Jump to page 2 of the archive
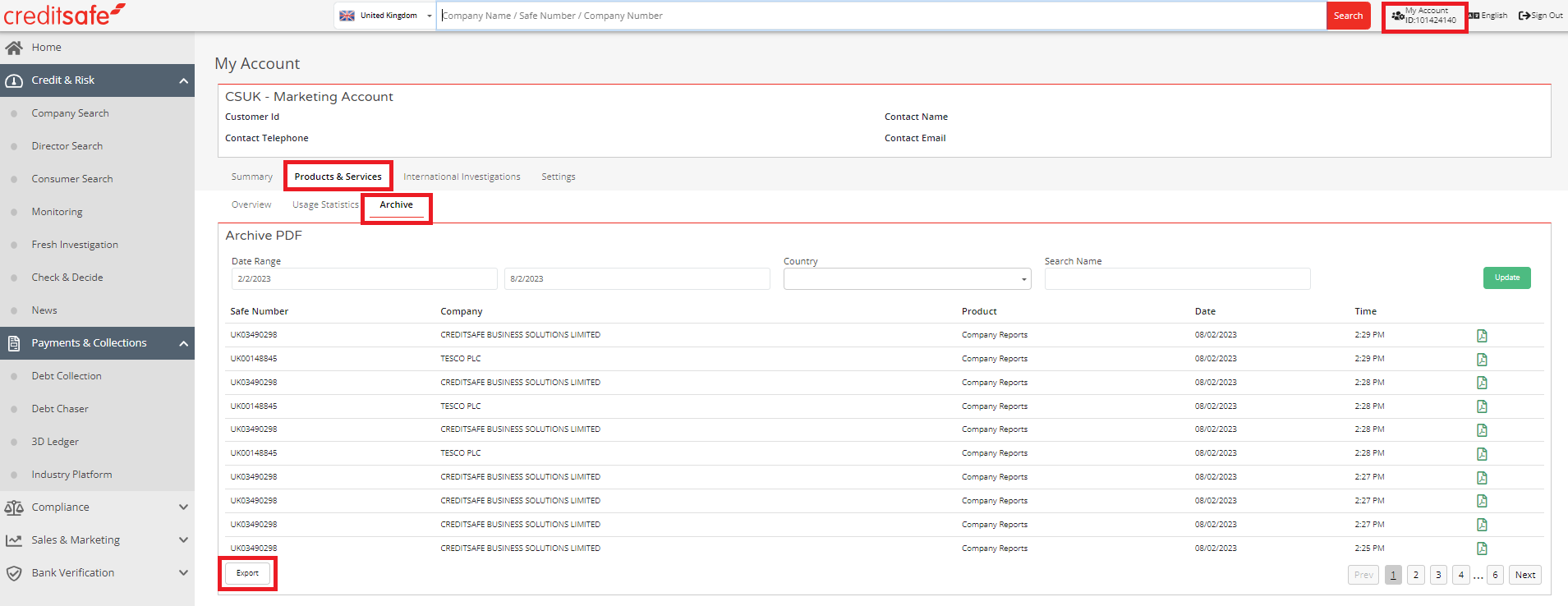This screenshot has height=606, width=1568. coord(1416,575)
